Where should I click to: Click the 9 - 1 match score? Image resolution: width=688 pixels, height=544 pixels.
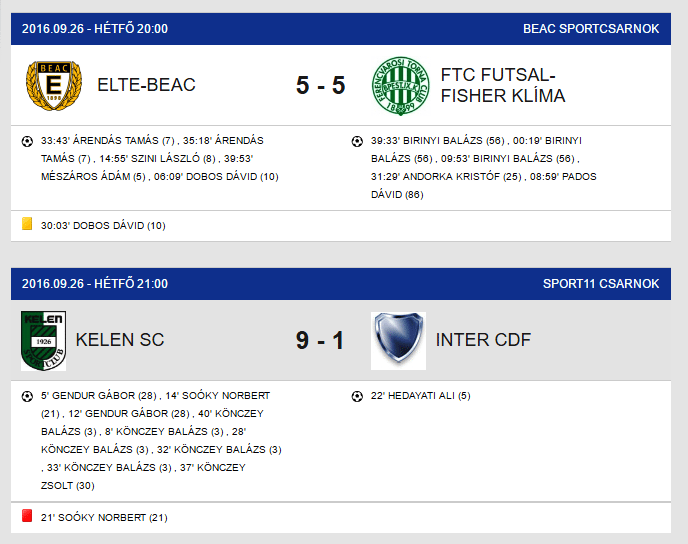click(x=320, y=340)
